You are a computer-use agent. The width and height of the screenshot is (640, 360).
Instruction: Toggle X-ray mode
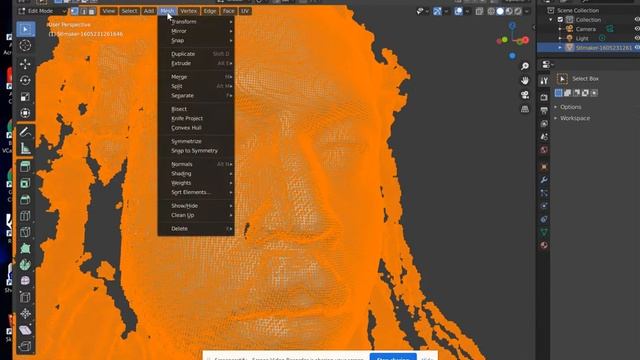coord(479,11)
